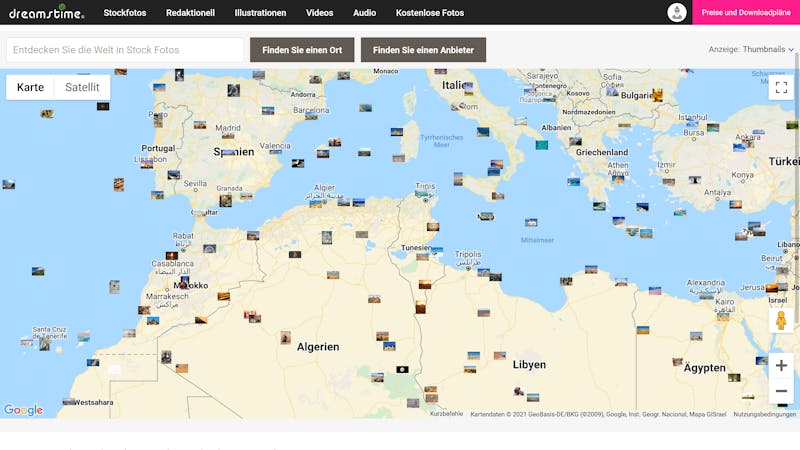Image resolution: width=800 pixels, height=450 pixels.
Task: Open photo thumbnail over Marokko label
Action: [184, 282]
